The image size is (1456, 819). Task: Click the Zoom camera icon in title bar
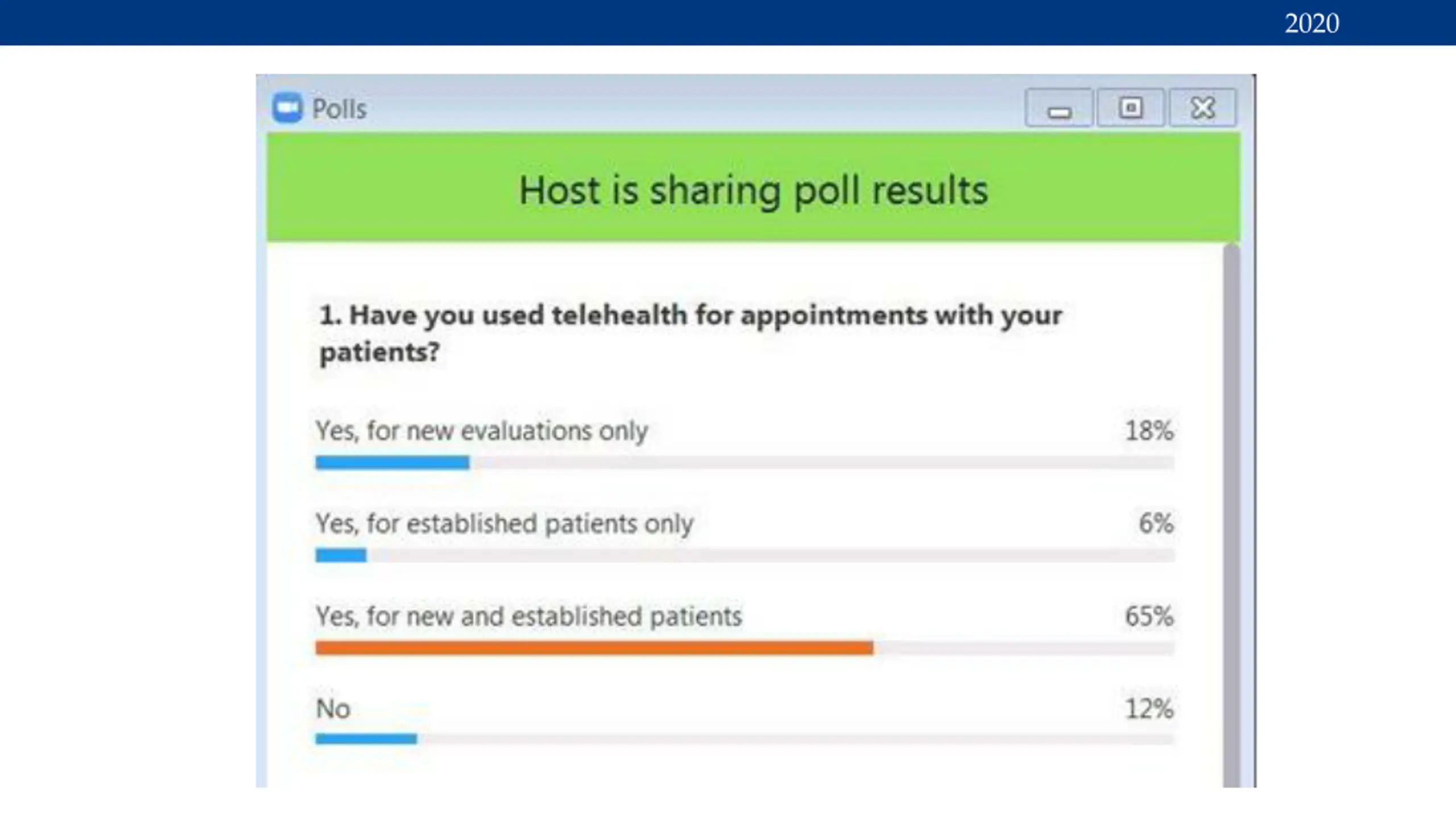(287, 107)
